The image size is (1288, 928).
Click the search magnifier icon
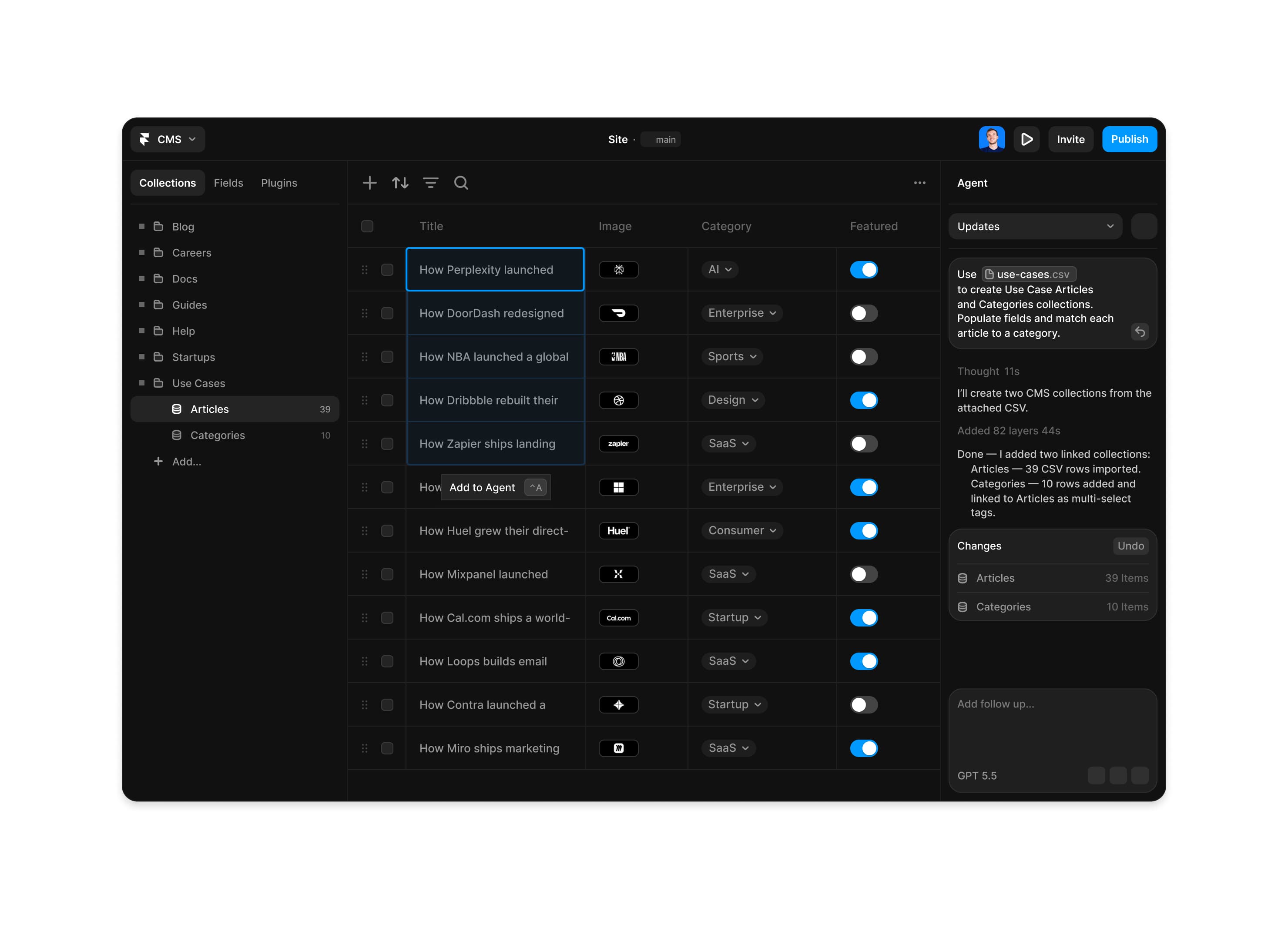(x=461, y=183)
